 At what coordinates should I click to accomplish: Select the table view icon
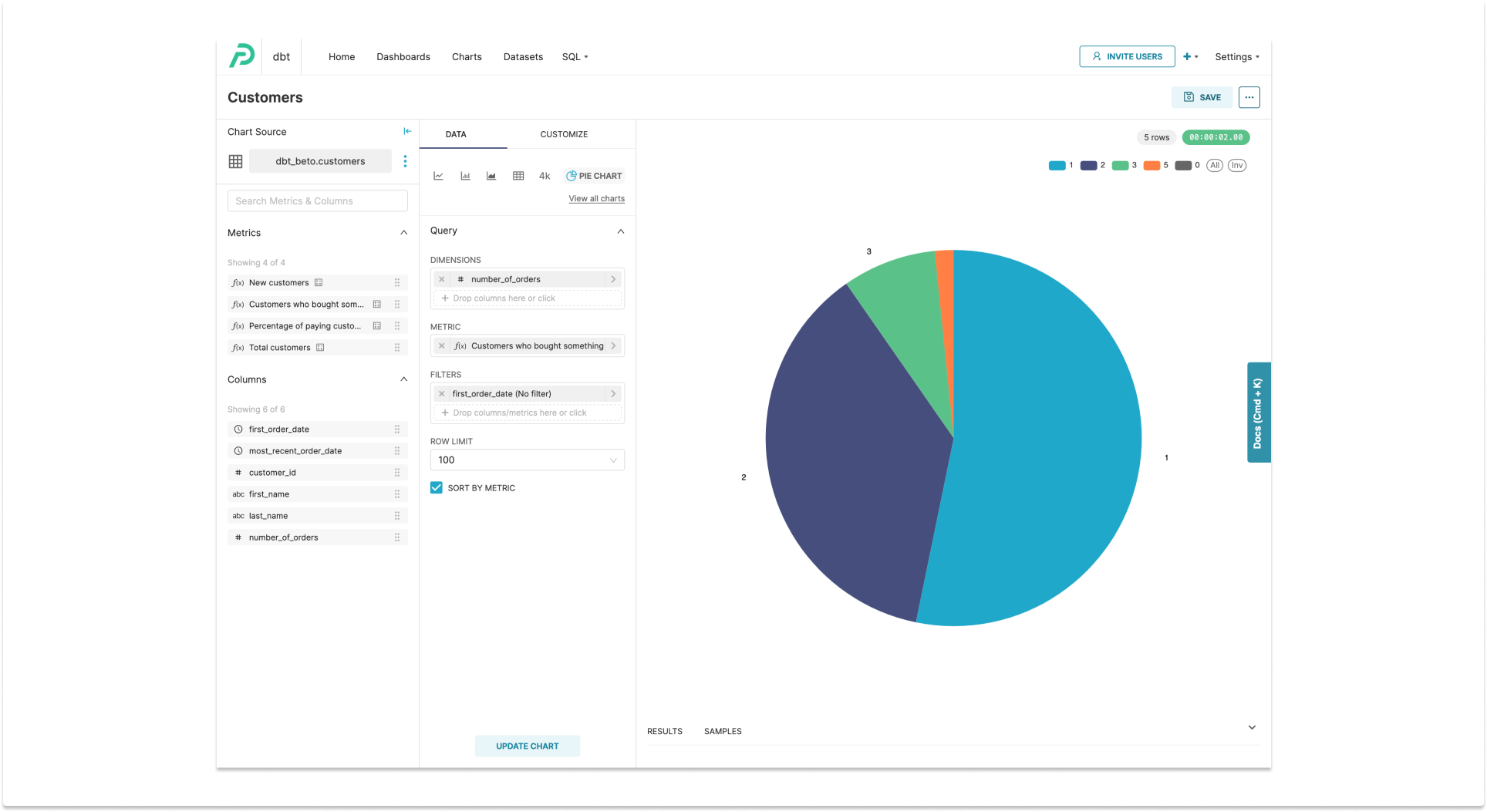click(518, 175)
